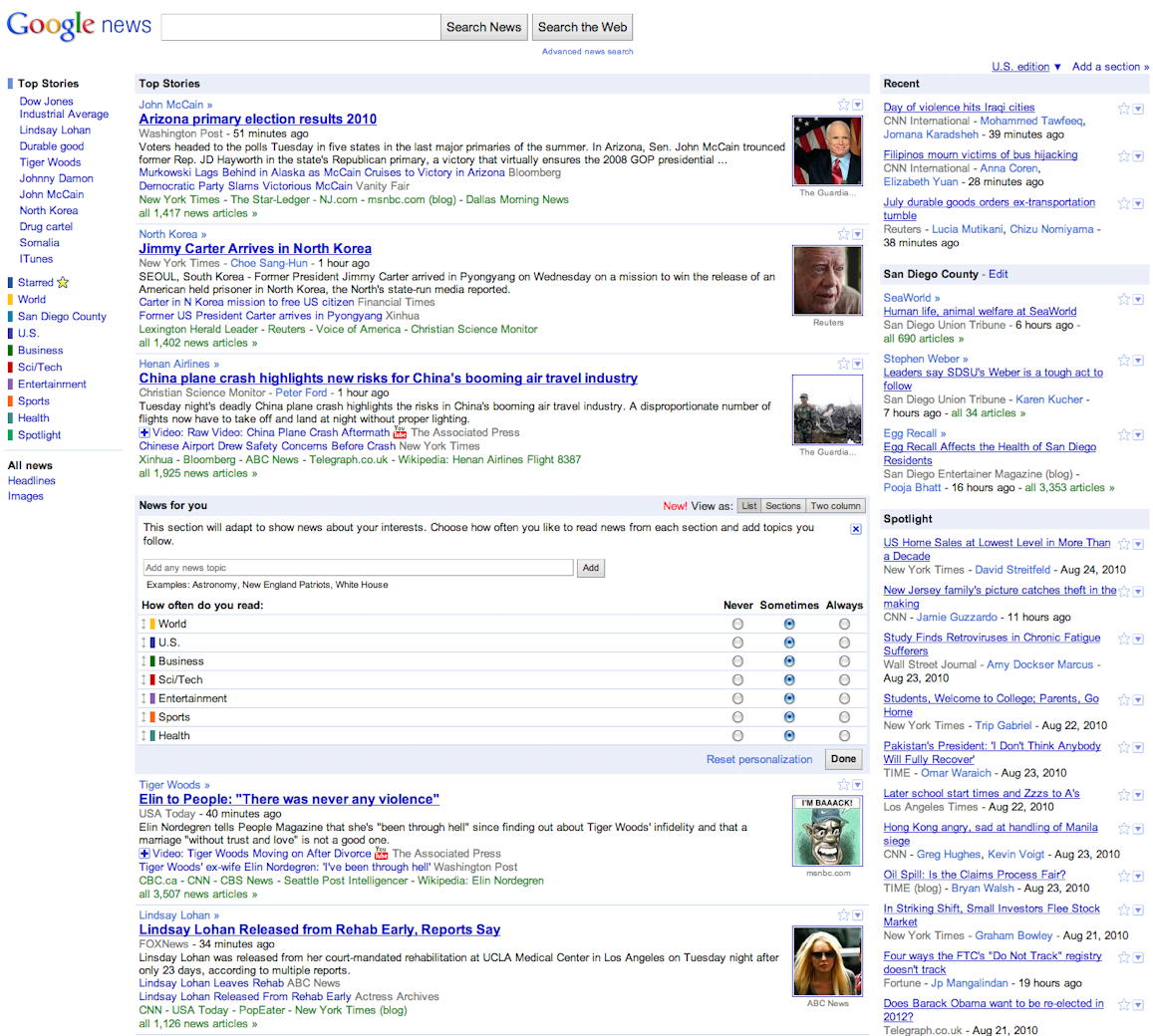Star the Day of violence Iraqi story

pos(1123,109)
